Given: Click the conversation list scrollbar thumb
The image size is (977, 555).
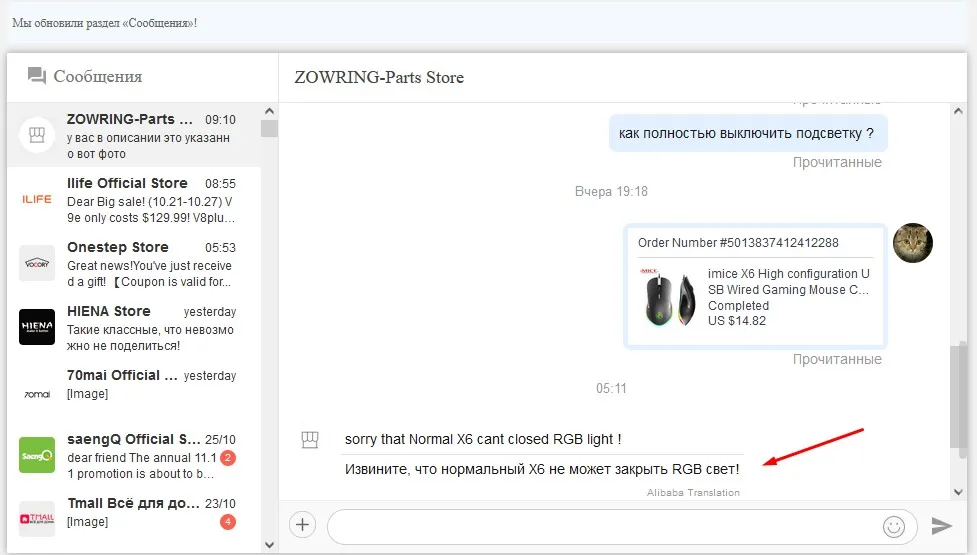Looking at the screenshot, I should (x=269, y=128).
